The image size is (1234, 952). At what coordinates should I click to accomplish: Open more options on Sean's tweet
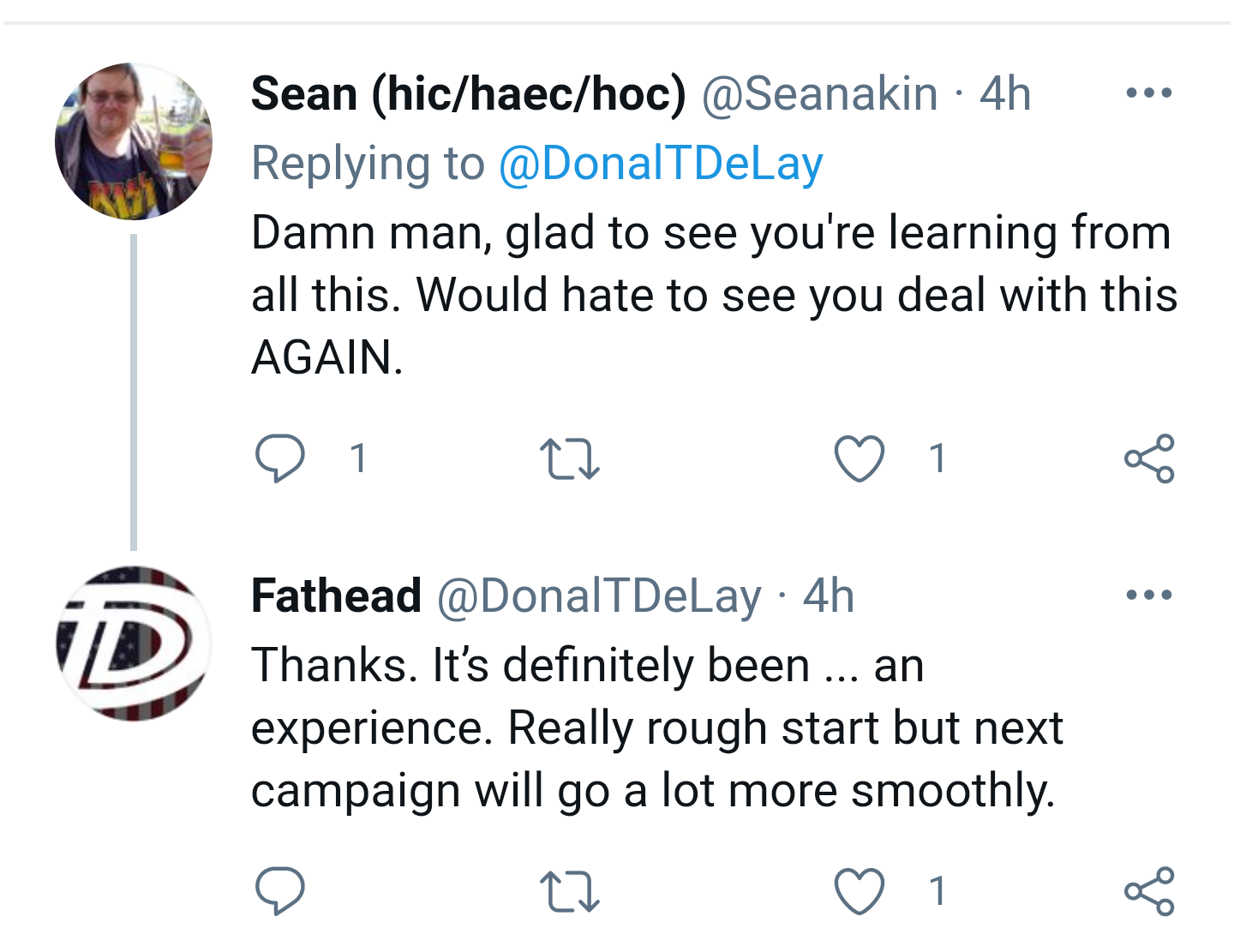point(1148,93)
